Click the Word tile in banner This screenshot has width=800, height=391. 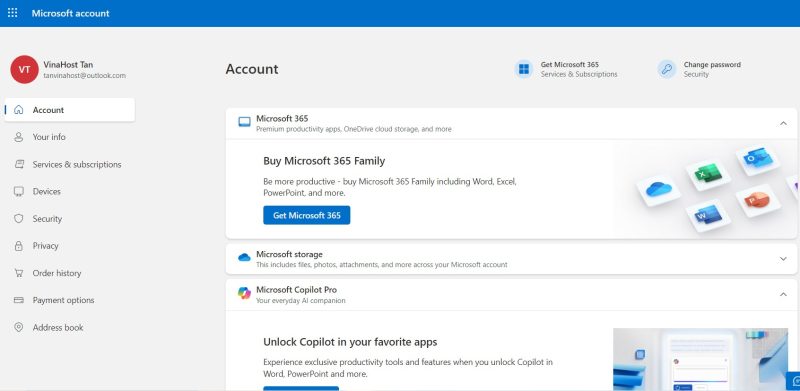tap(709, 215)
